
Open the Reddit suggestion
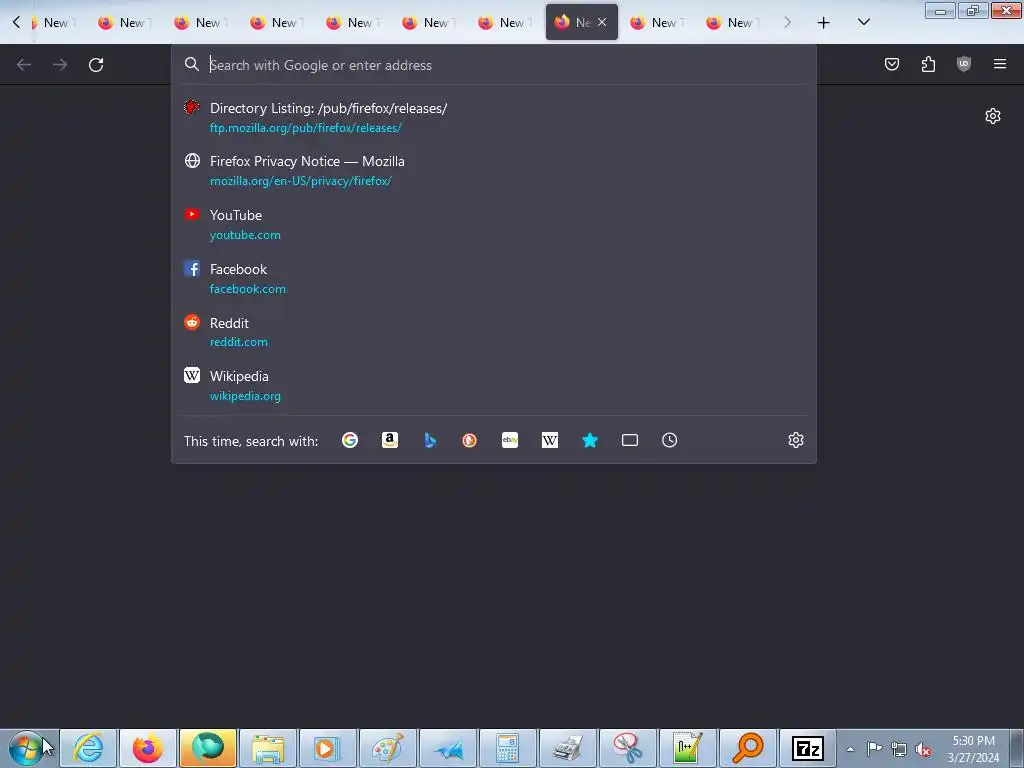pos(494,332)
